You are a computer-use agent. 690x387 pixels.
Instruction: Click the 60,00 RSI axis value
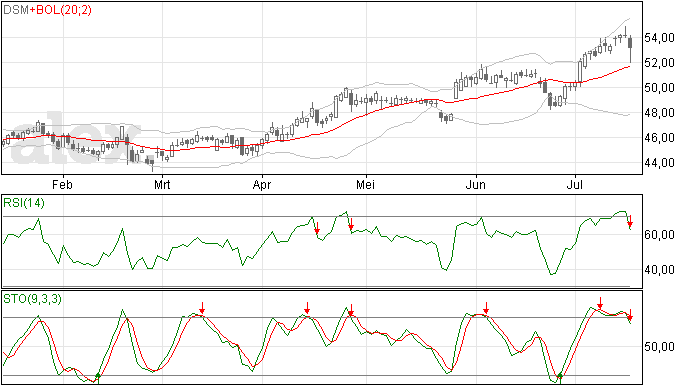point(659,235)
